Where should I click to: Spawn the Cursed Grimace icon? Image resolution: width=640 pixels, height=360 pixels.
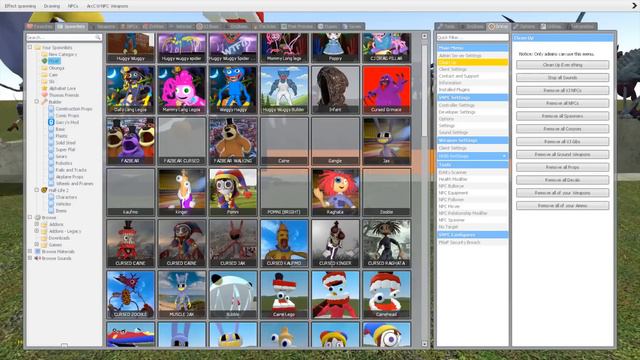click(387, 90)
